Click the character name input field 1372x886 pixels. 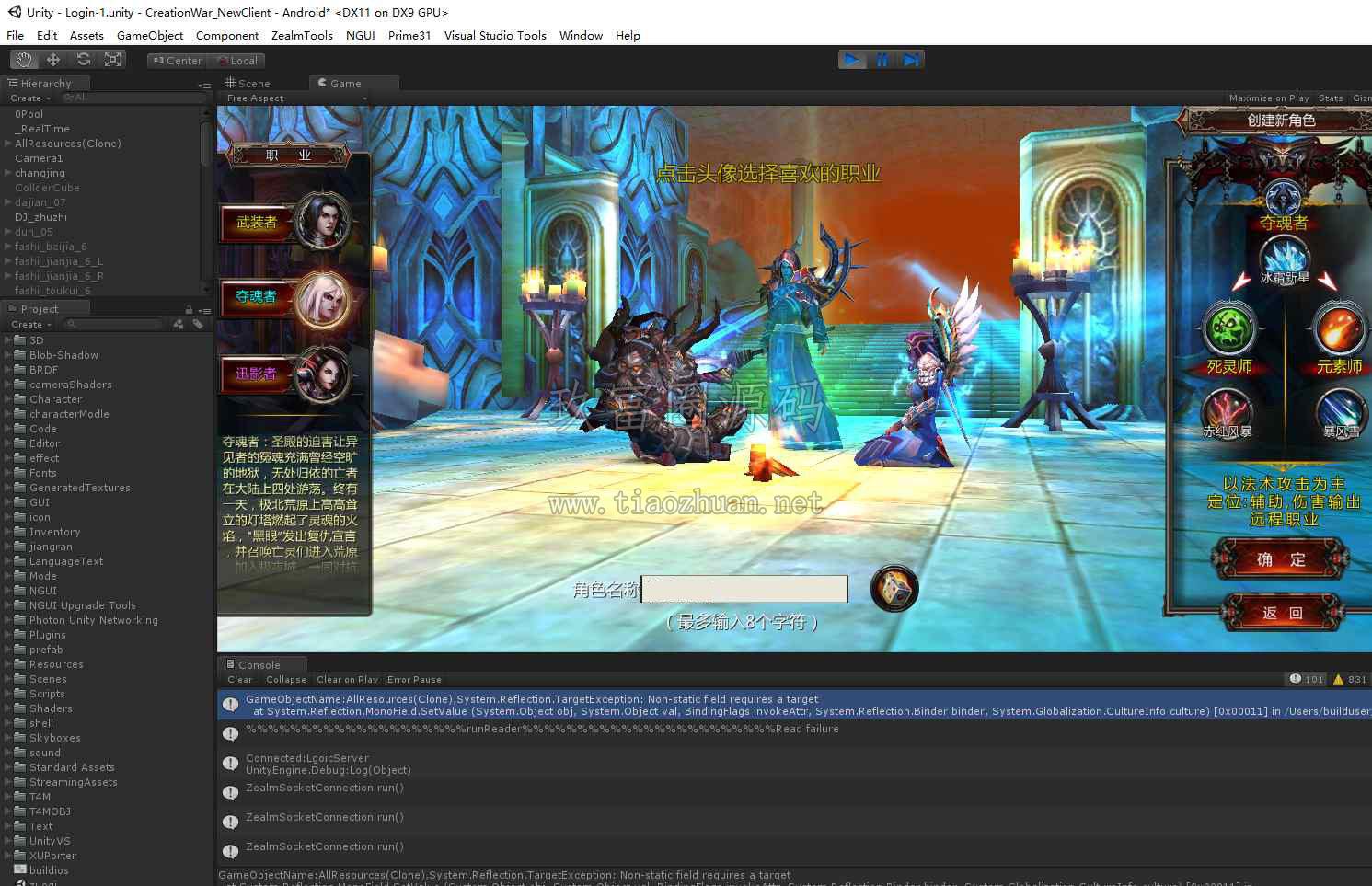click(744, 590)
